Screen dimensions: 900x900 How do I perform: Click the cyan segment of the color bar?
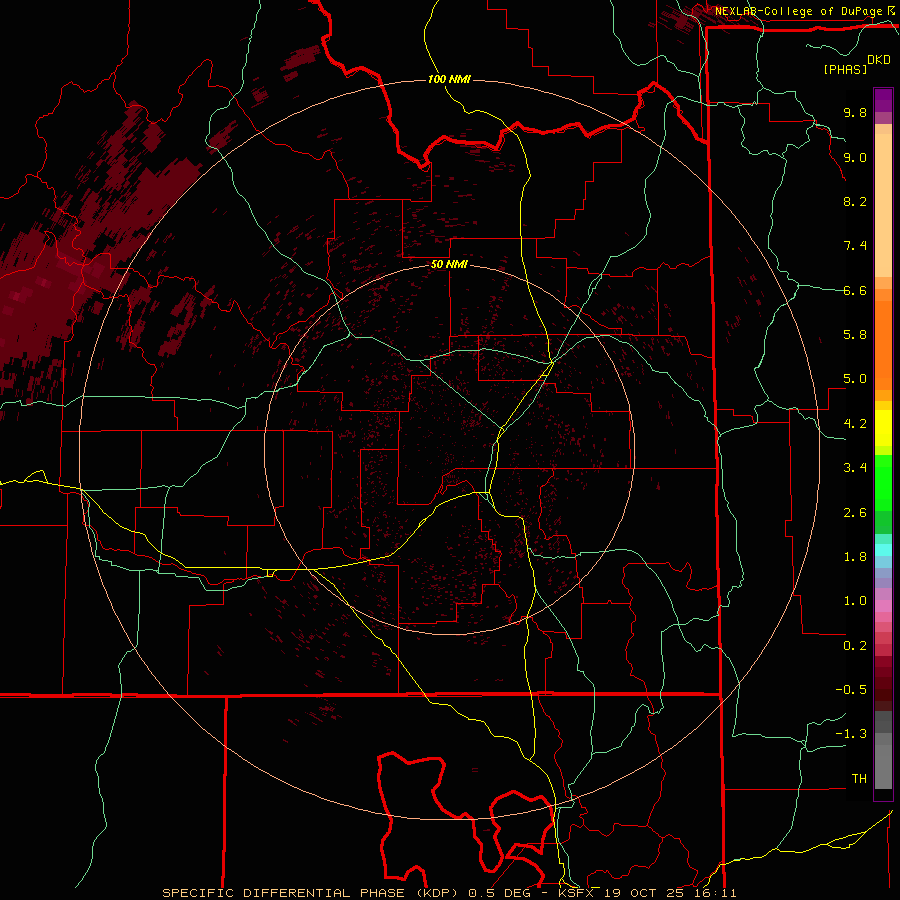coord(883,550)
